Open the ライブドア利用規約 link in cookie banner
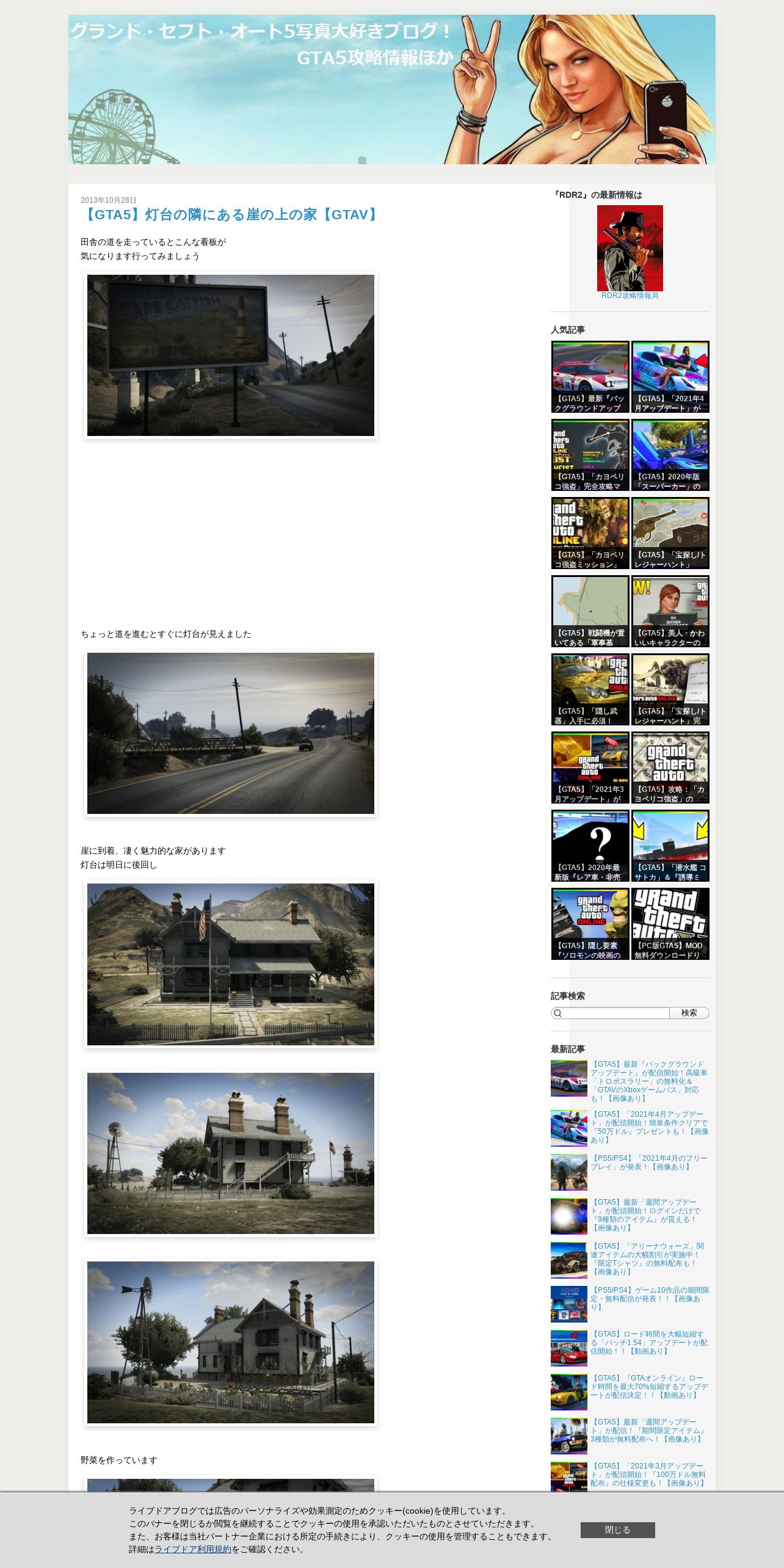 tap(193, 1549)
